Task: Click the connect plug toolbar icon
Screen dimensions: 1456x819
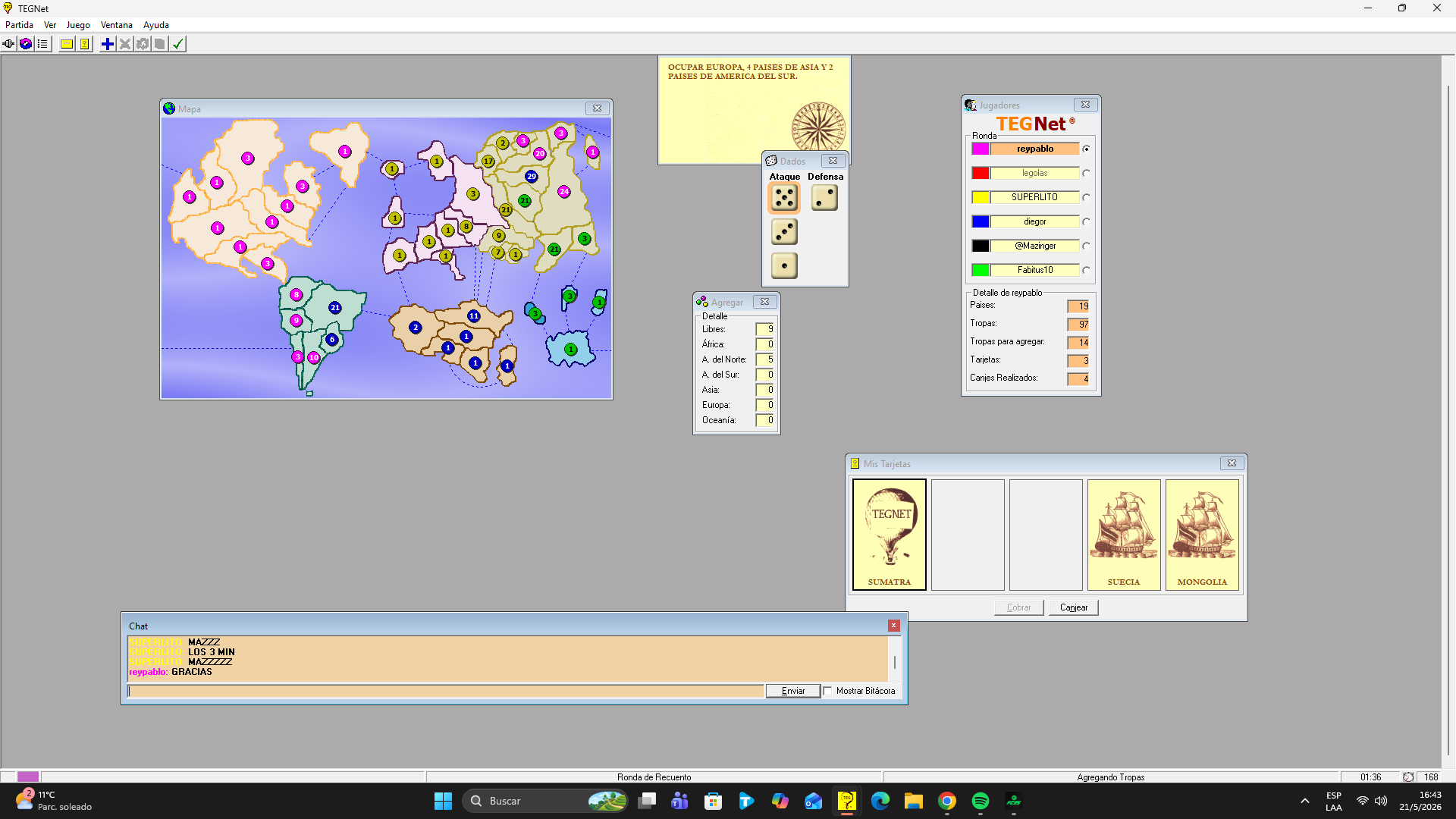Action: click(8, 44)
